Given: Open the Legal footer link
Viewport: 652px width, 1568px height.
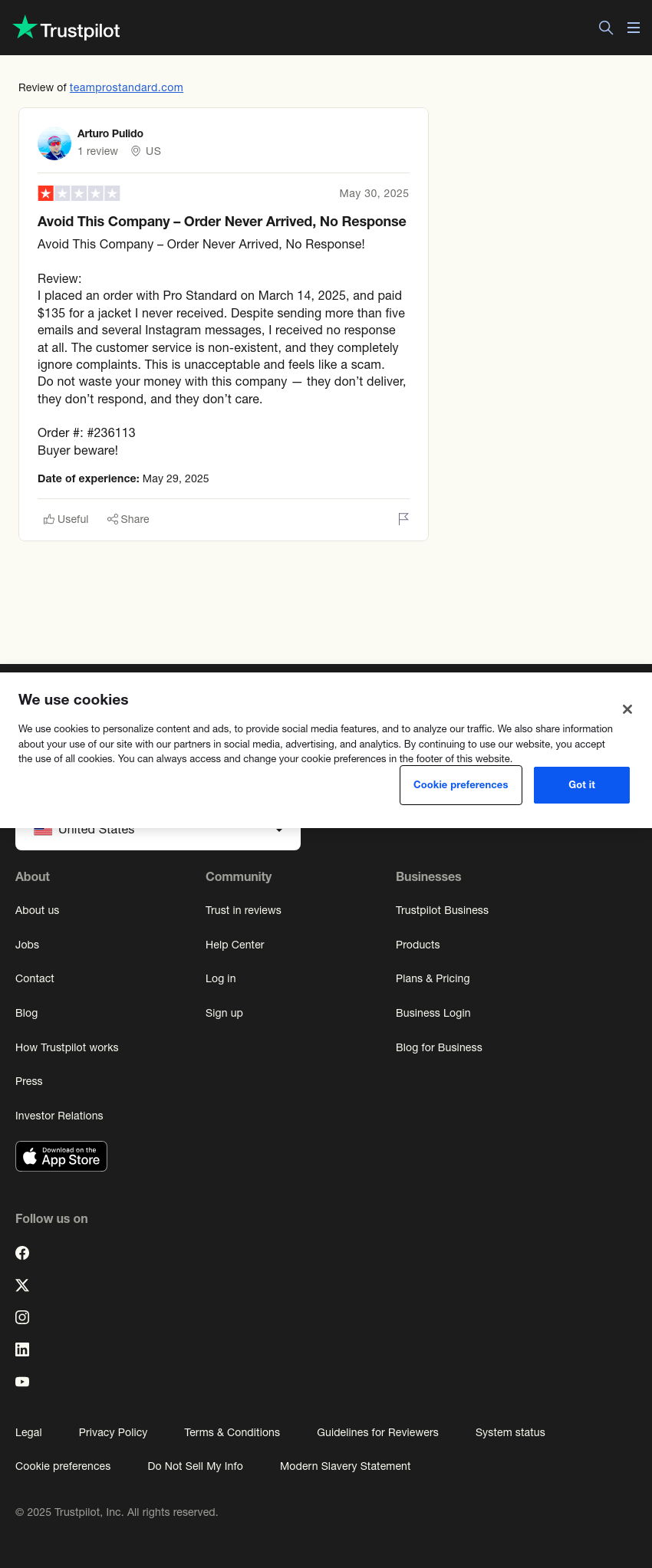Looking at the screenshot, I should [x=28, y=1432].
